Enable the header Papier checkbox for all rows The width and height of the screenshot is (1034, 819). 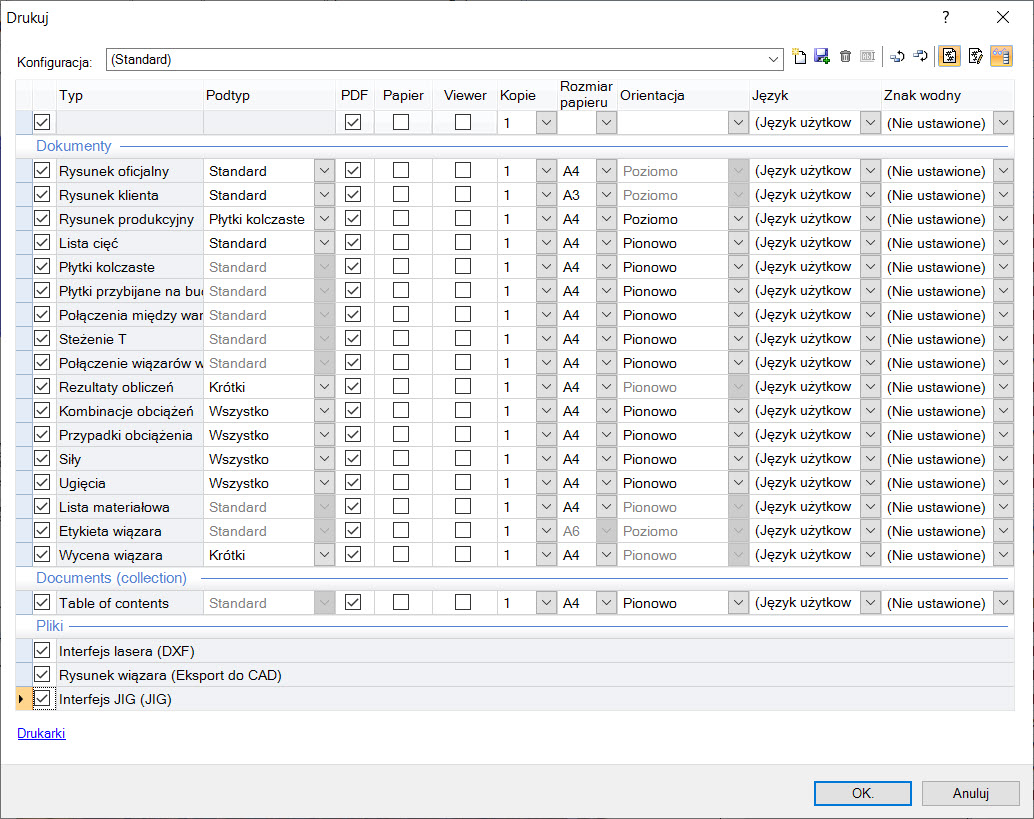401,122
